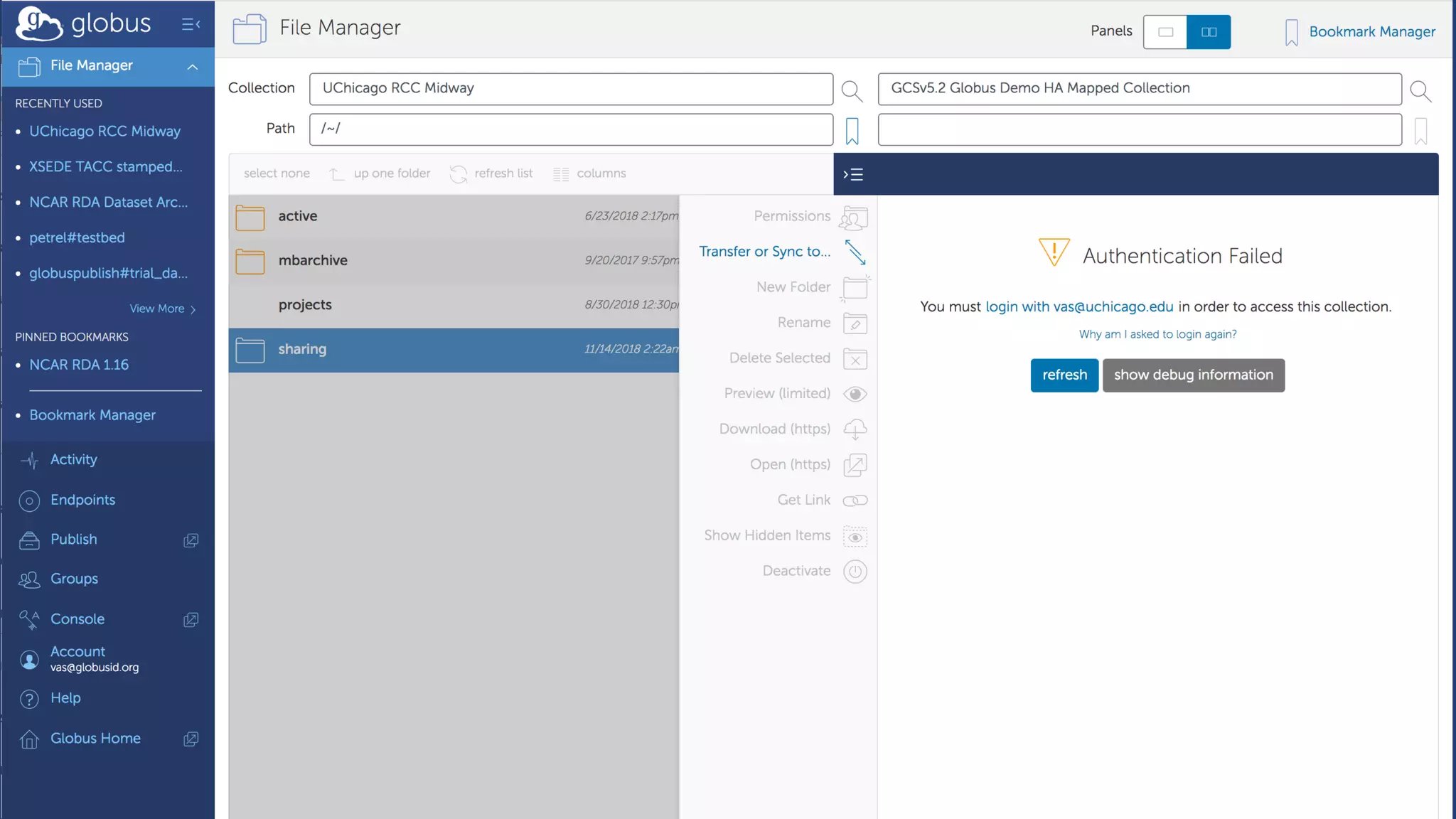Click the Get Link chain icon
The image size is (1456, 819).
pyautogui.click(x=855, y=500)
